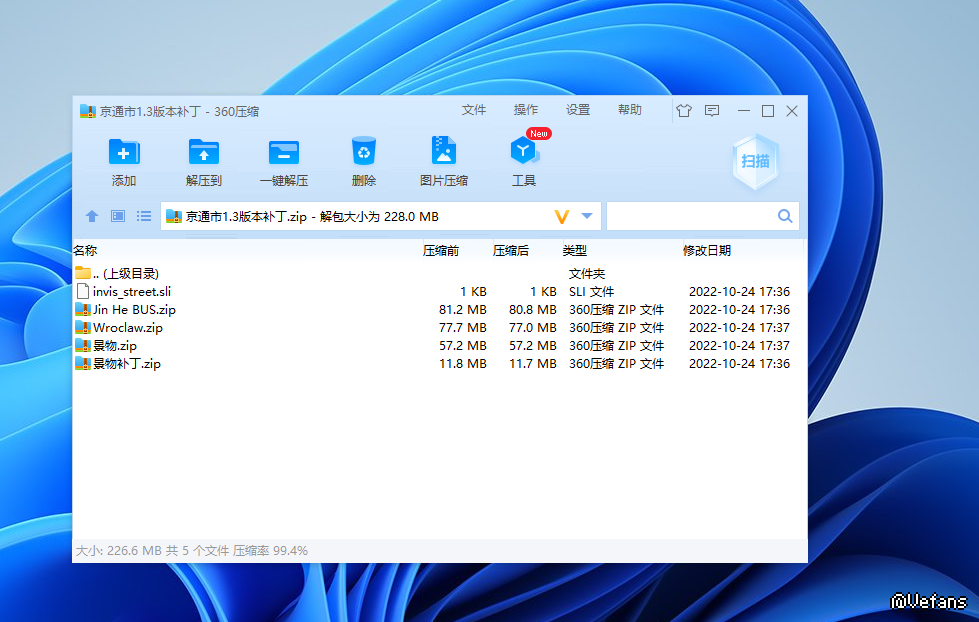Open the feedback message icon
The height and width of the screenshot is (622, 979).
click(712, 111)
